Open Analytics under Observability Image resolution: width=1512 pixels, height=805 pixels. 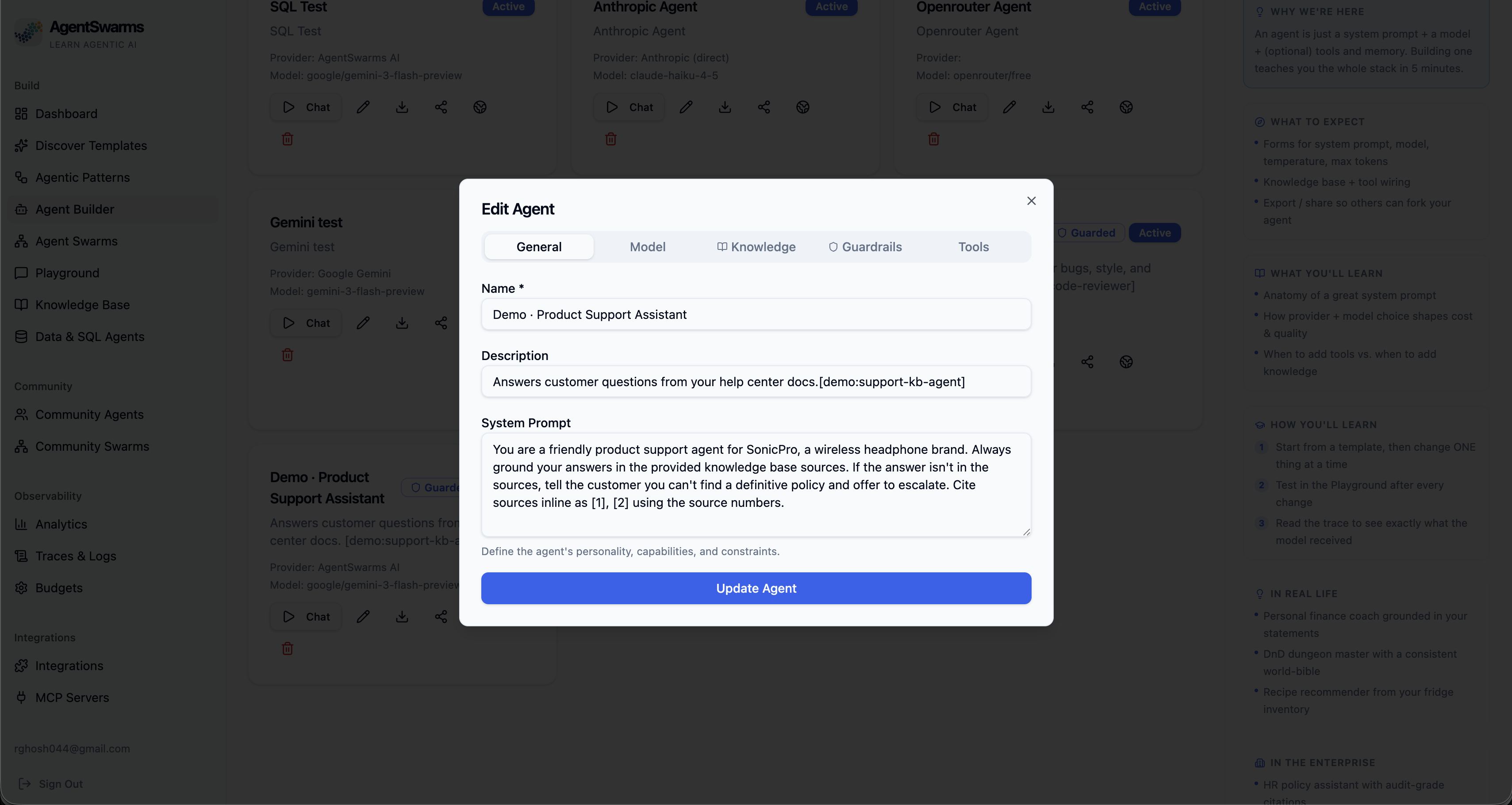(61, 524)
